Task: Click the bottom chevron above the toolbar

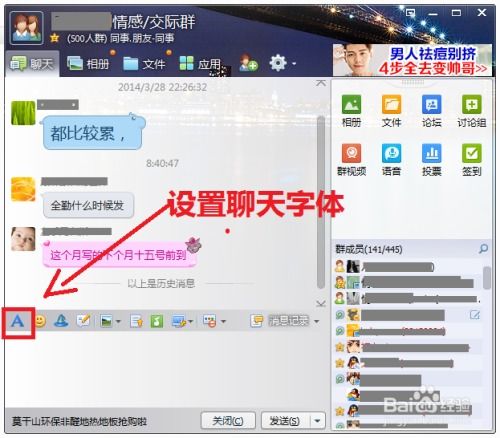Action: pyautogui.click(x=321, y=303)
